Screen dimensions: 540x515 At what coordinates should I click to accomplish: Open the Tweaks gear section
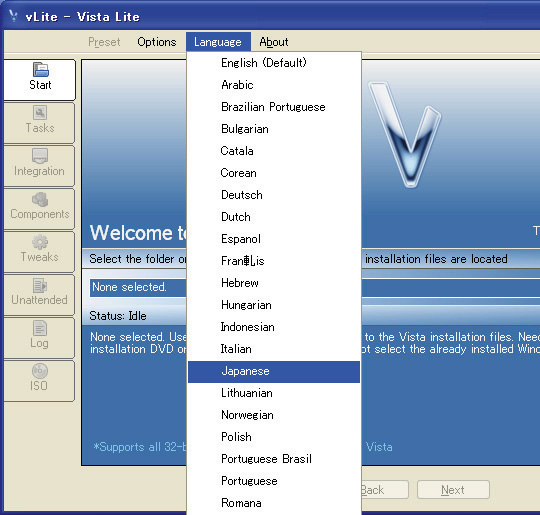pos(40,251)
